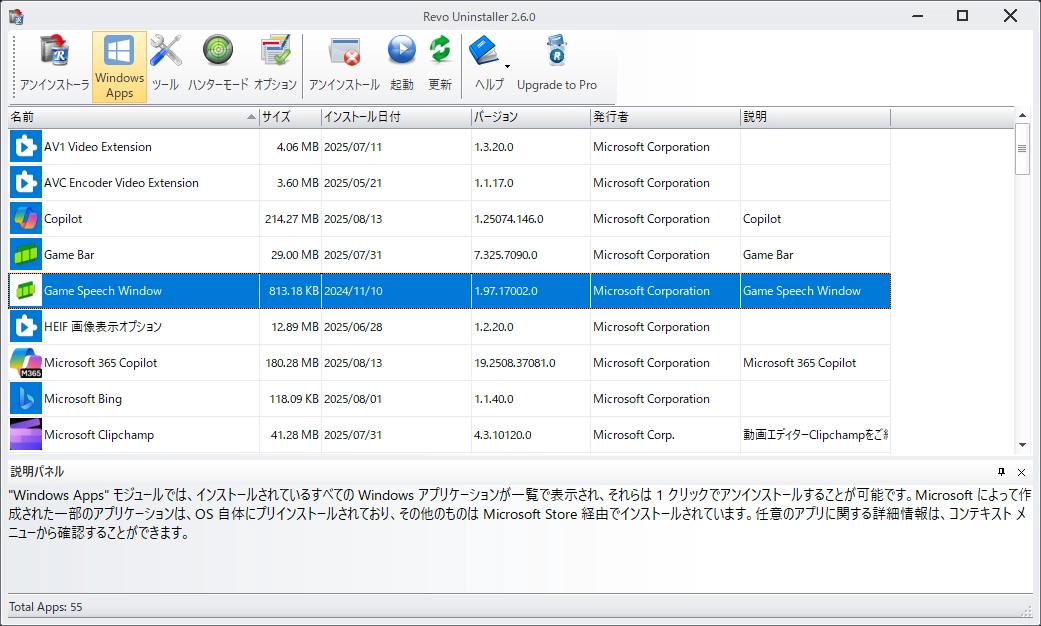Click the Microsoft Bing app icon

26,398
